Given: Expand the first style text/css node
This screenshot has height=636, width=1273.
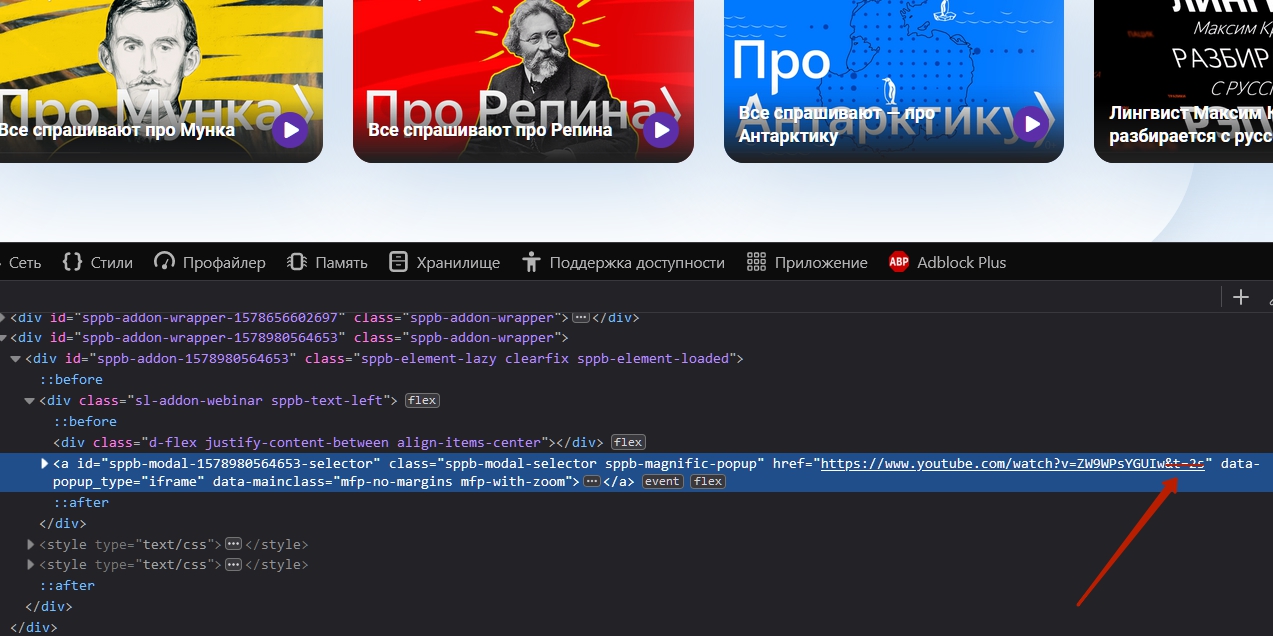Looking at the screenshot, I should click(30, 545).
